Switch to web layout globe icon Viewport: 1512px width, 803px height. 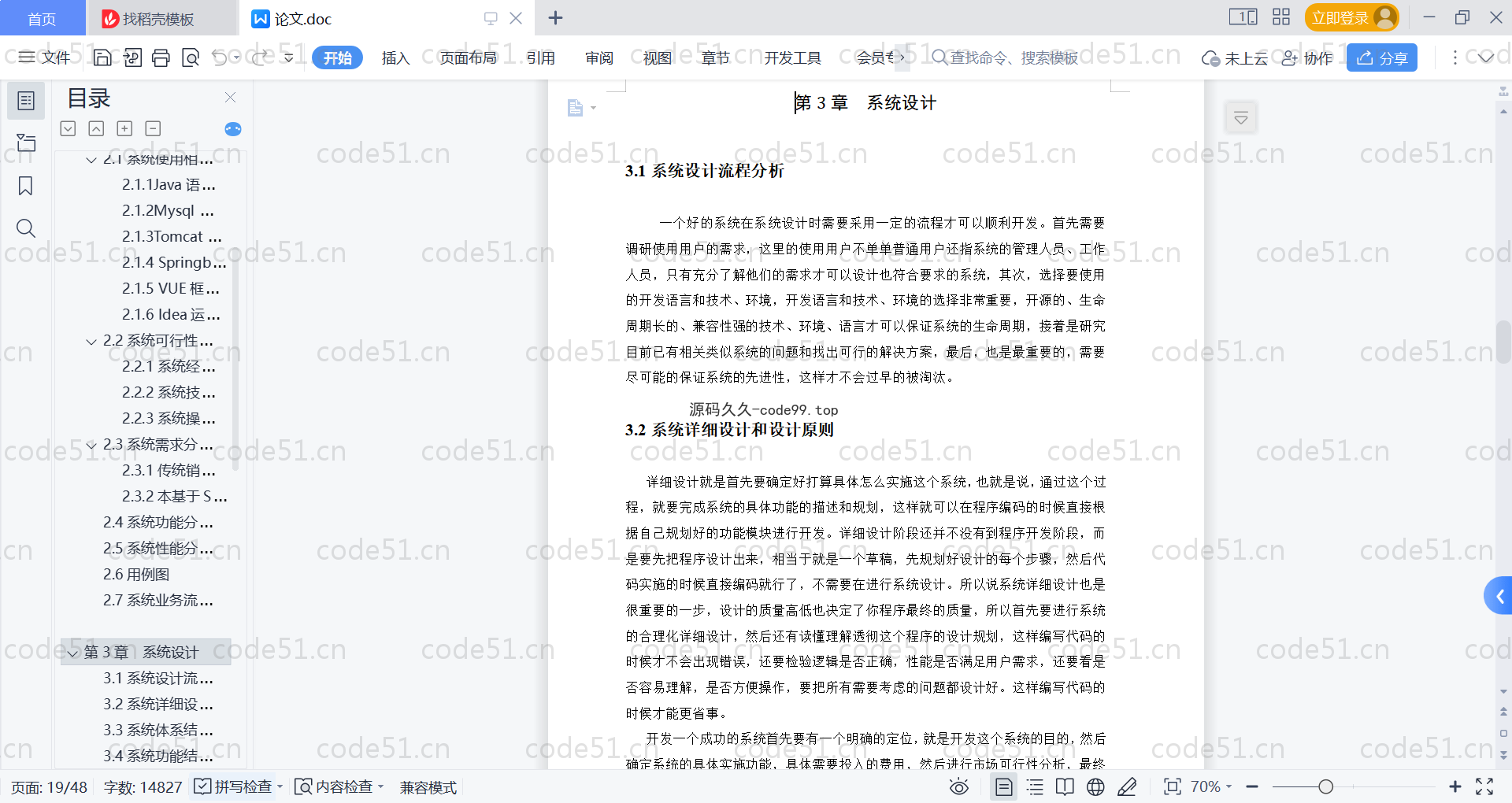(1095, 786)
